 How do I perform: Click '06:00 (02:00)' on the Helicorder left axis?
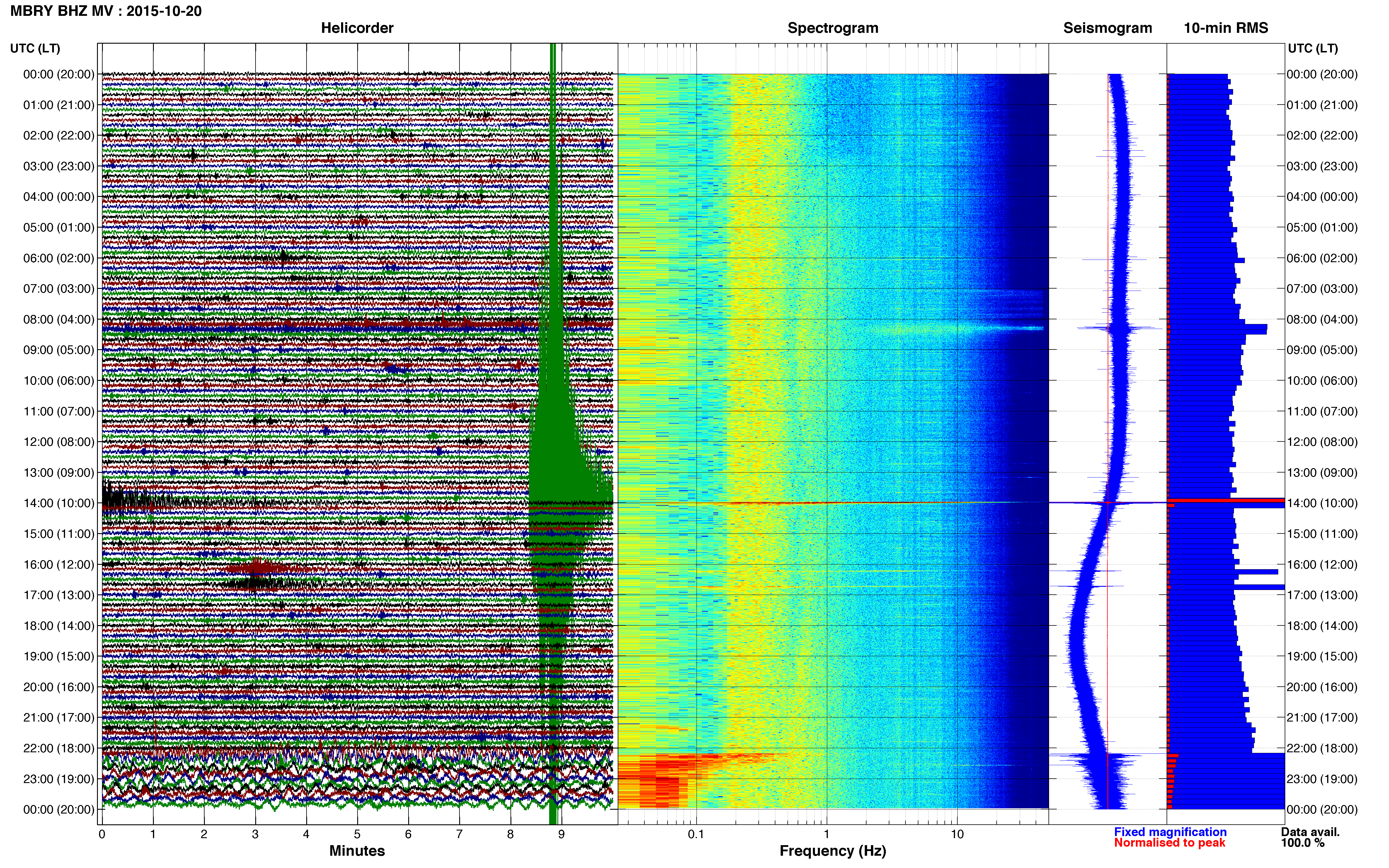(x=59, y=258)
